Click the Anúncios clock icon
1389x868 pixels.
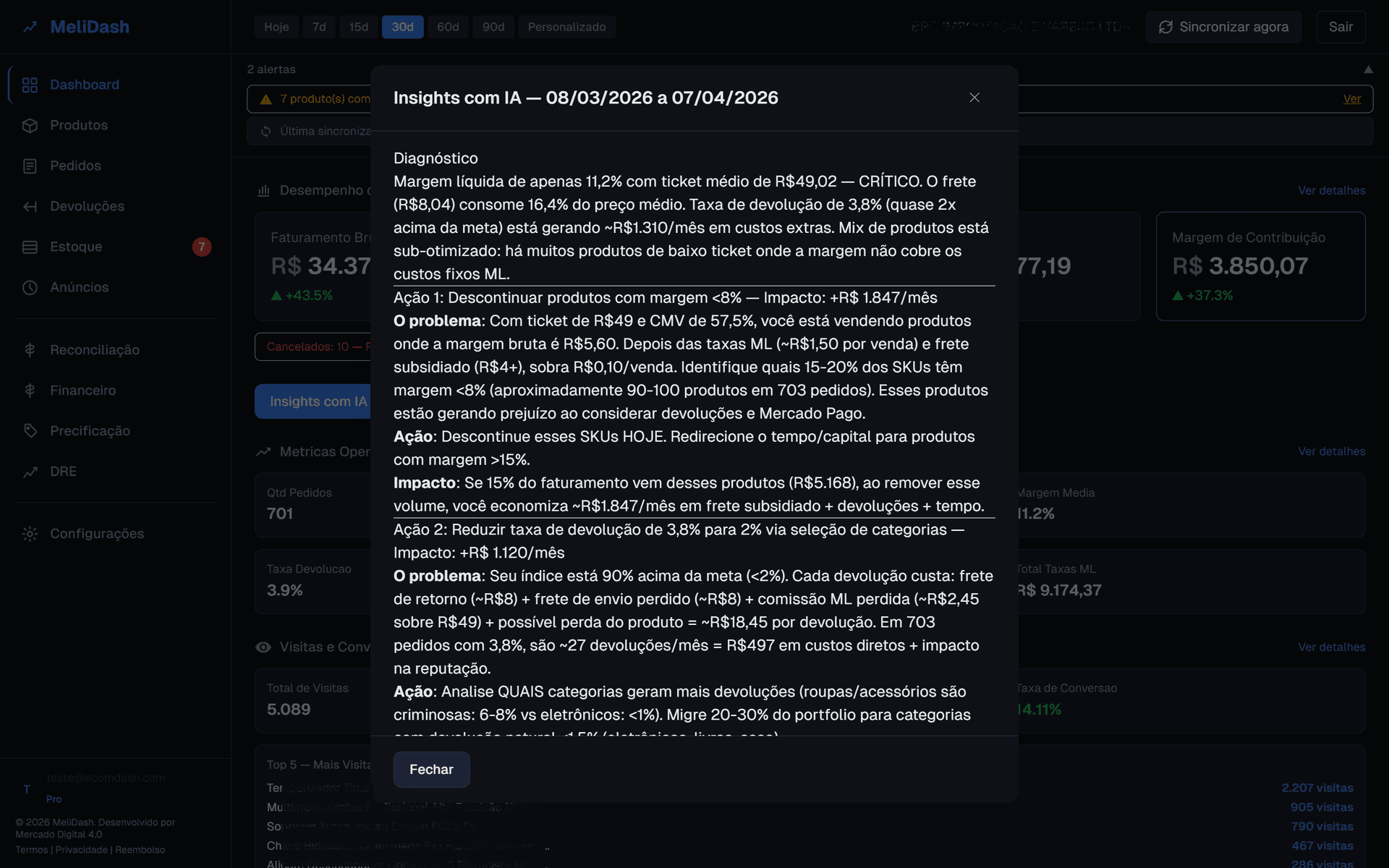click(30, 287)
